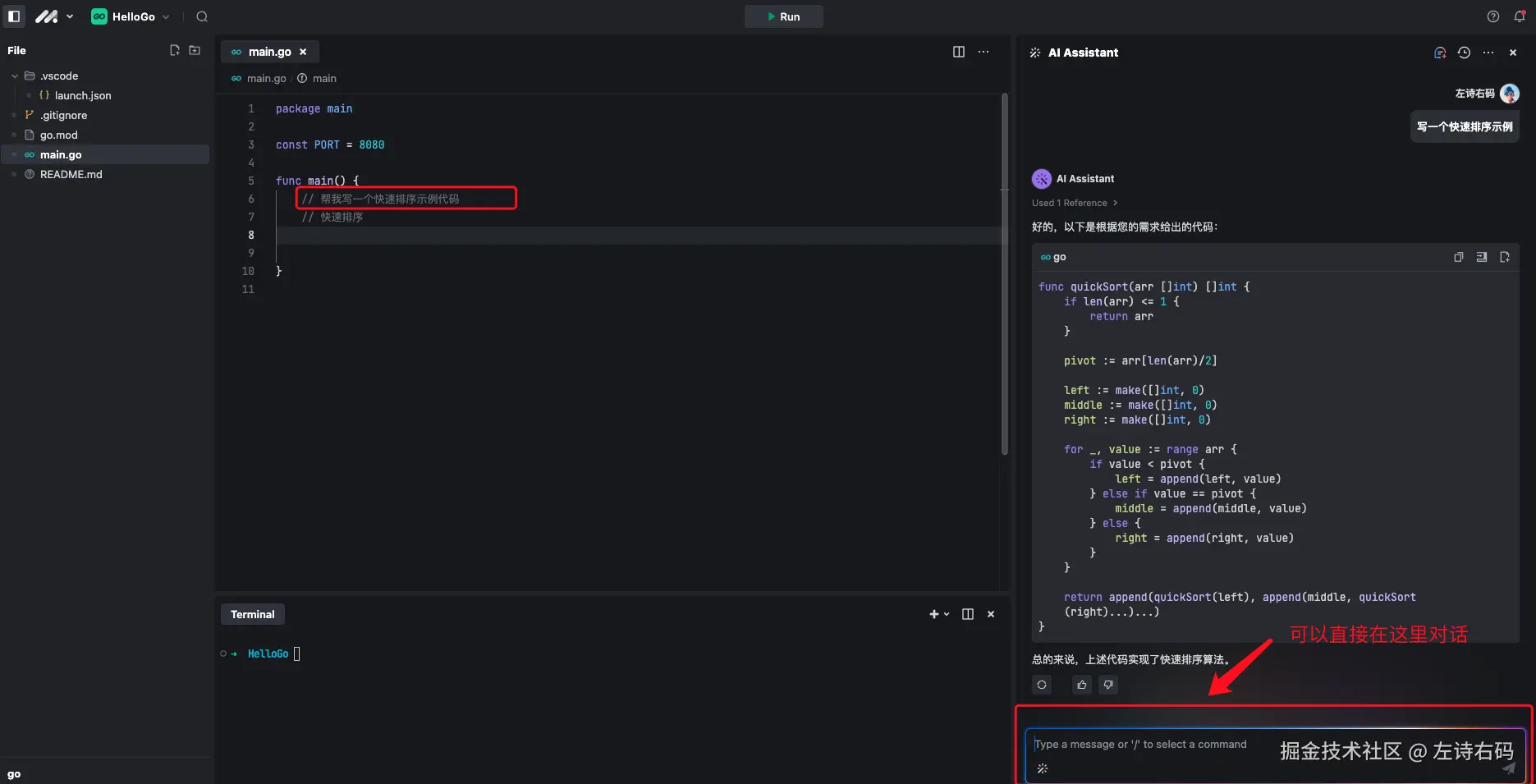Click the editor vertical scrollbar
Screen dimensions: 1536x784
click(x=1005, y=274)
